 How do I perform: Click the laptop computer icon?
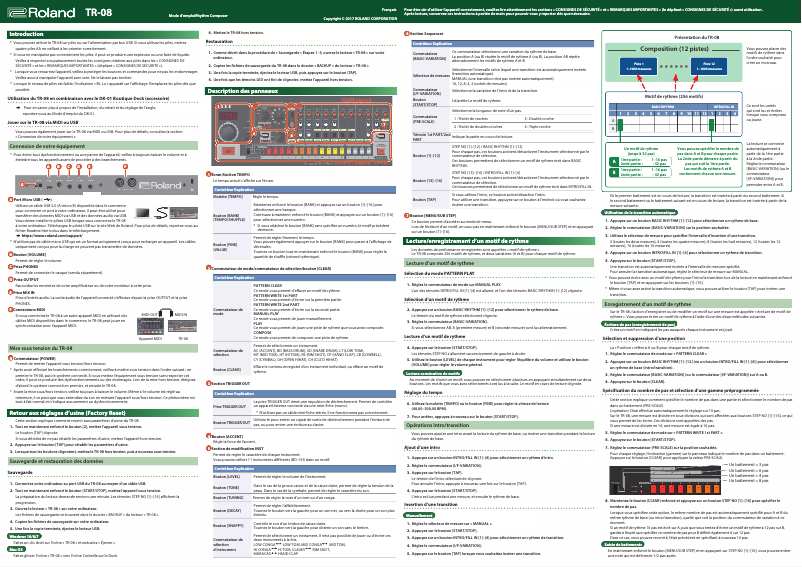(x=142, y=213)
